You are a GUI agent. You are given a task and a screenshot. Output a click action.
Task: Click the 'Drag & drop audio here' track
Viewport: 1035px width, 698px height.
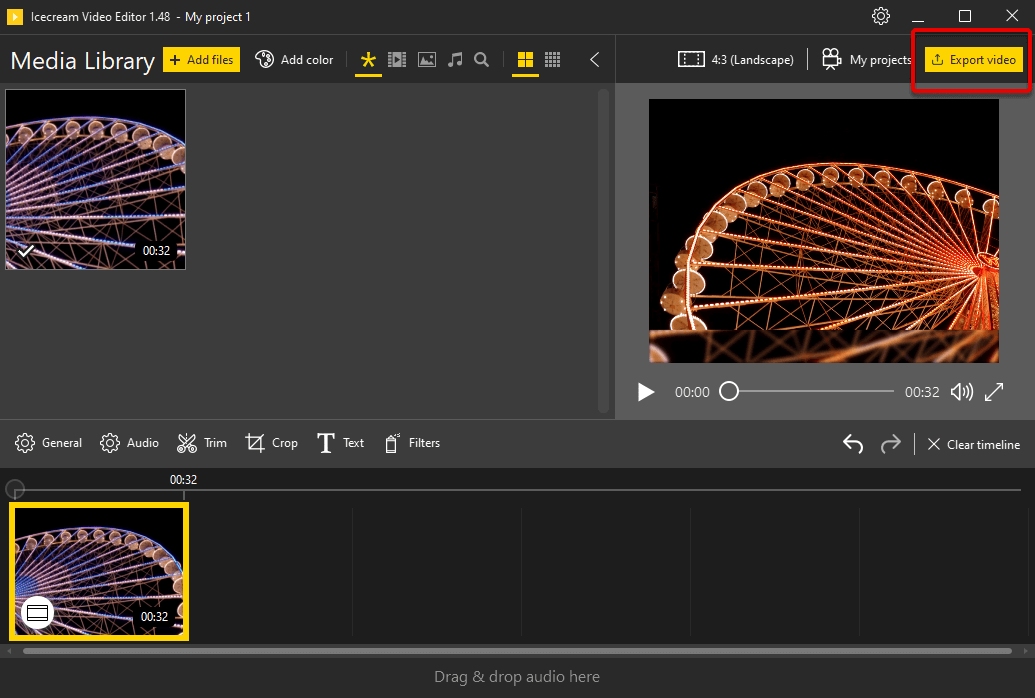(x=518, y=677)
